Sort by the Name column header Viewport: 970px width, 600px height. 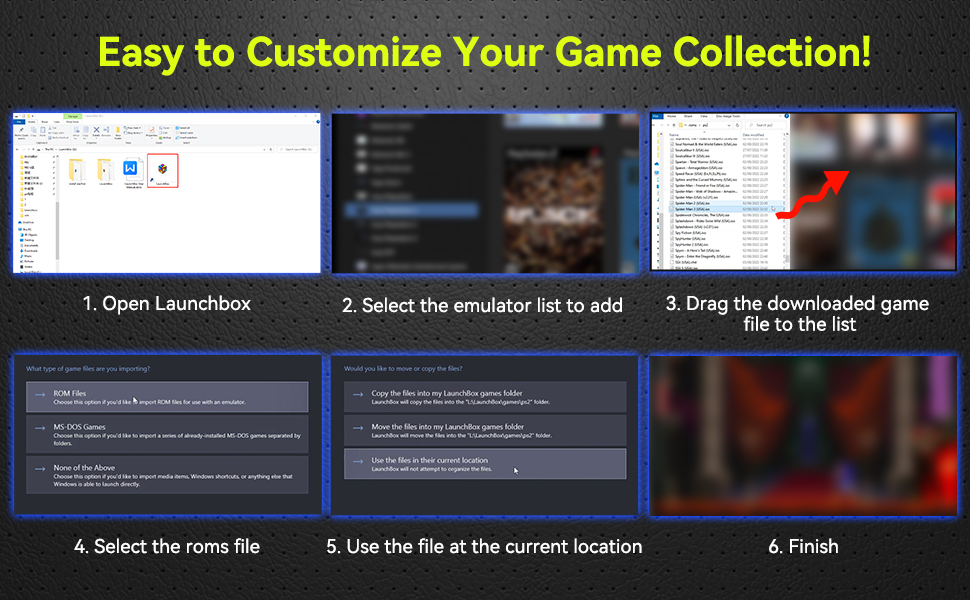pyautogui.click(x=674, y=135)
